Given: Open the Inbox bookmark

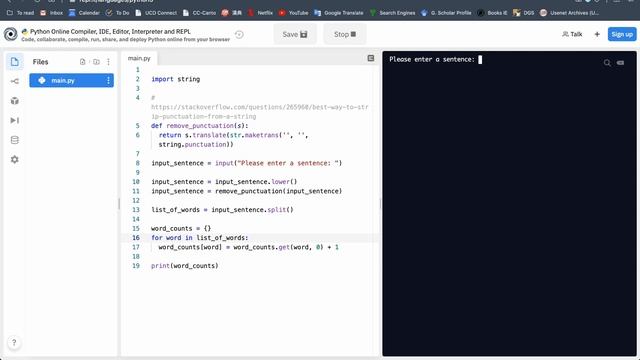Looking at the screenshot, I should 52,13.
